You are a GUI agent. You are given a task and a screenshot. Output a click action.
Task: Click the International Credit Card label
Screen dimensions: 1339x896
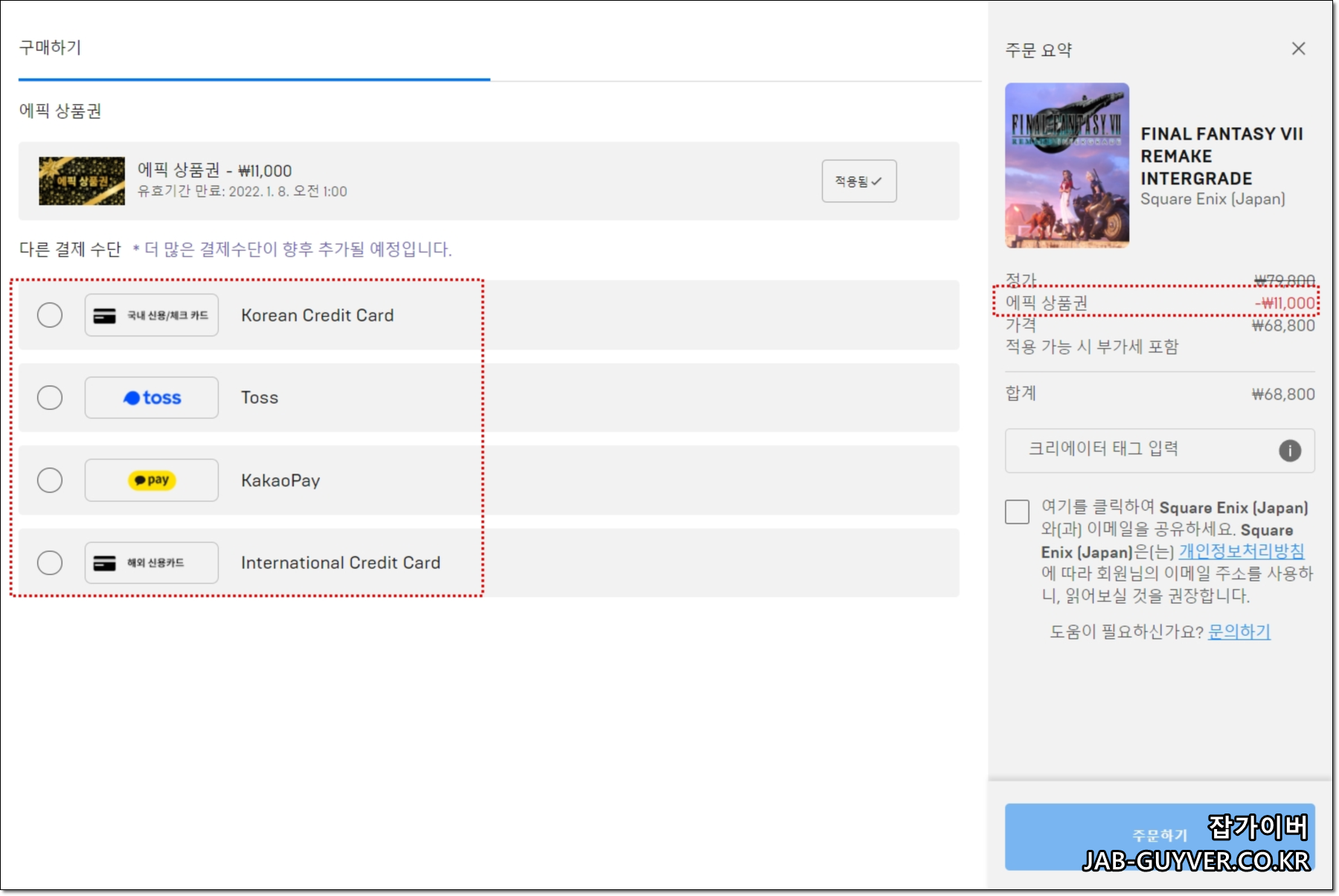[341, 563]
